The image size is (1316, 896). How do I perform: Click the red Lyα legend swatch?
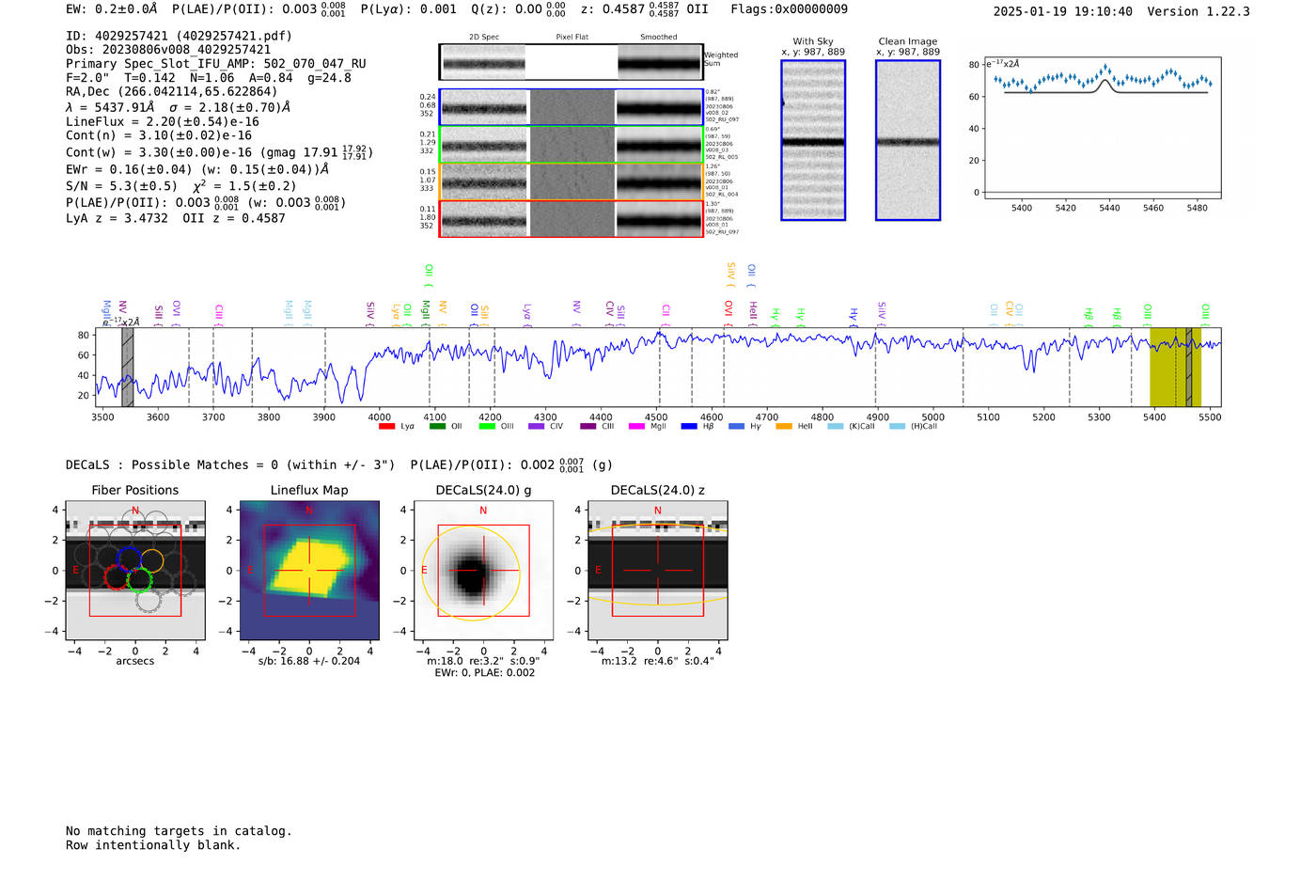tap(386, 426)
